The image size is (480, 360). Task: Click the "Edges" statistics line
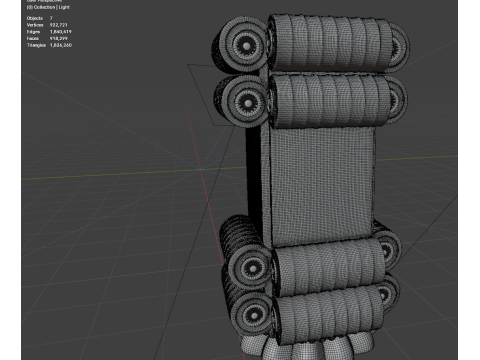(x=49, y=32)
